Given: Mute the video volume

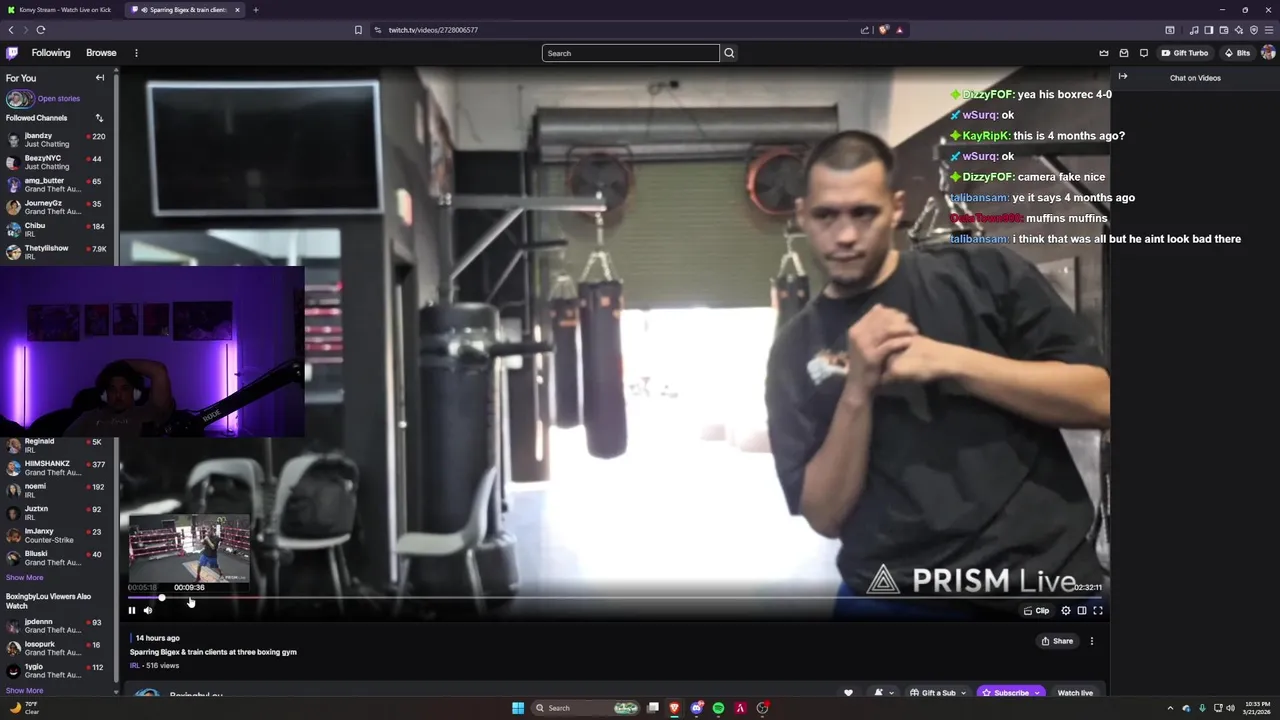Looking at the screenshot, I should tap(148, 611).
